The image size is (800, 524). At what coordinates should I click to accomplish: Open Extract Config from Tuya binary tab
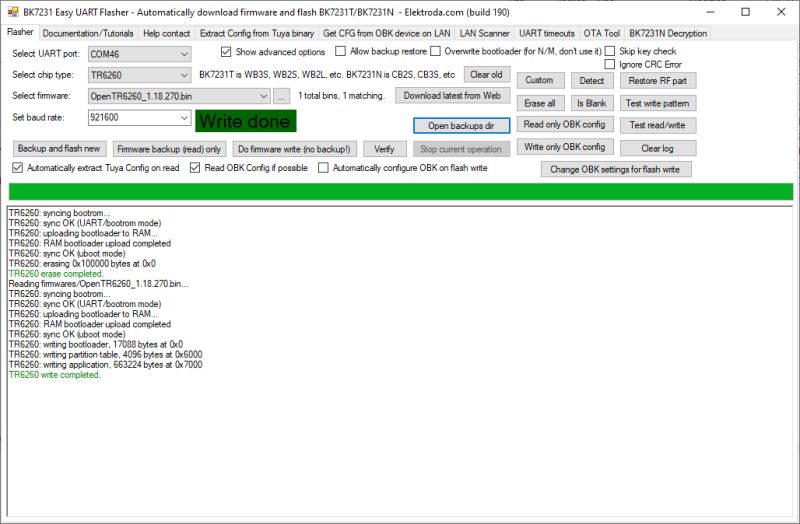click(257, 33)
